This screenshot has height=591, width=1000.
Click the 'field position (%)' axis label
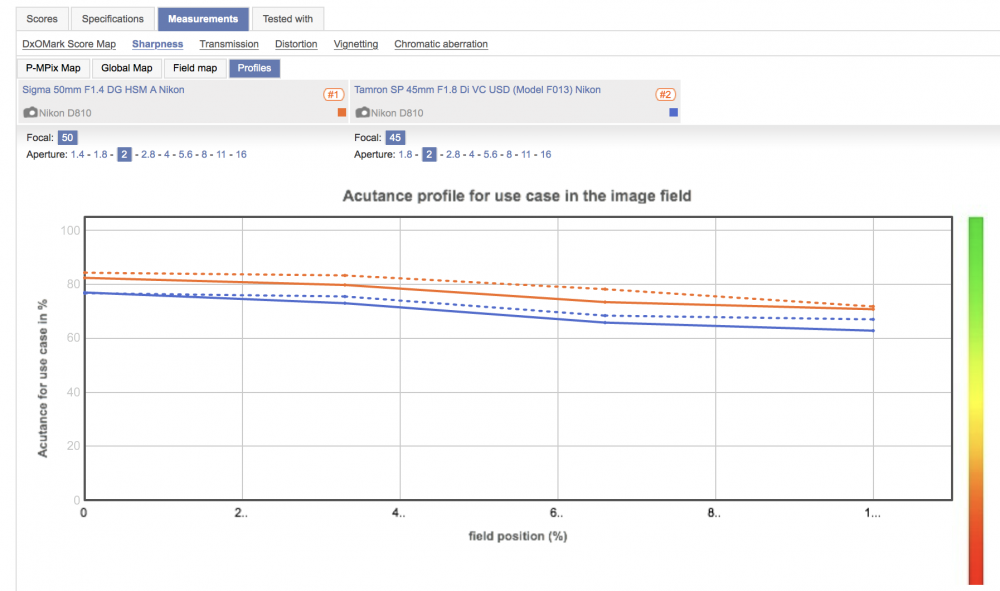518,536
